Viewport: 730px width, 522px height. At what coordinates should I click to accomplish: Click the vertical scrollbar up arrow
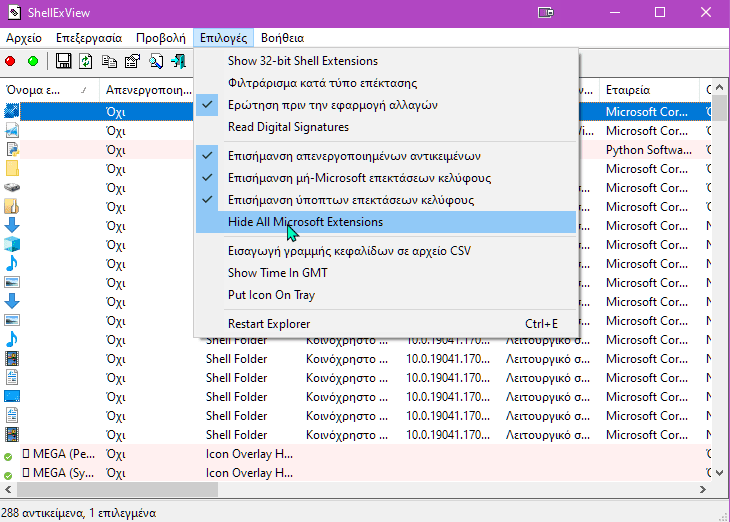coord(719,88)
